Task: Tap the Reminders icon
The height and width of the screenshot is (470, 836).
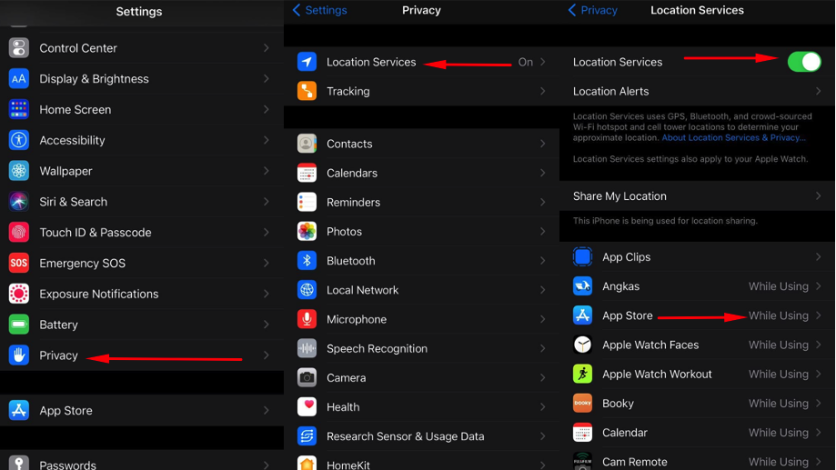Action: 307,202
